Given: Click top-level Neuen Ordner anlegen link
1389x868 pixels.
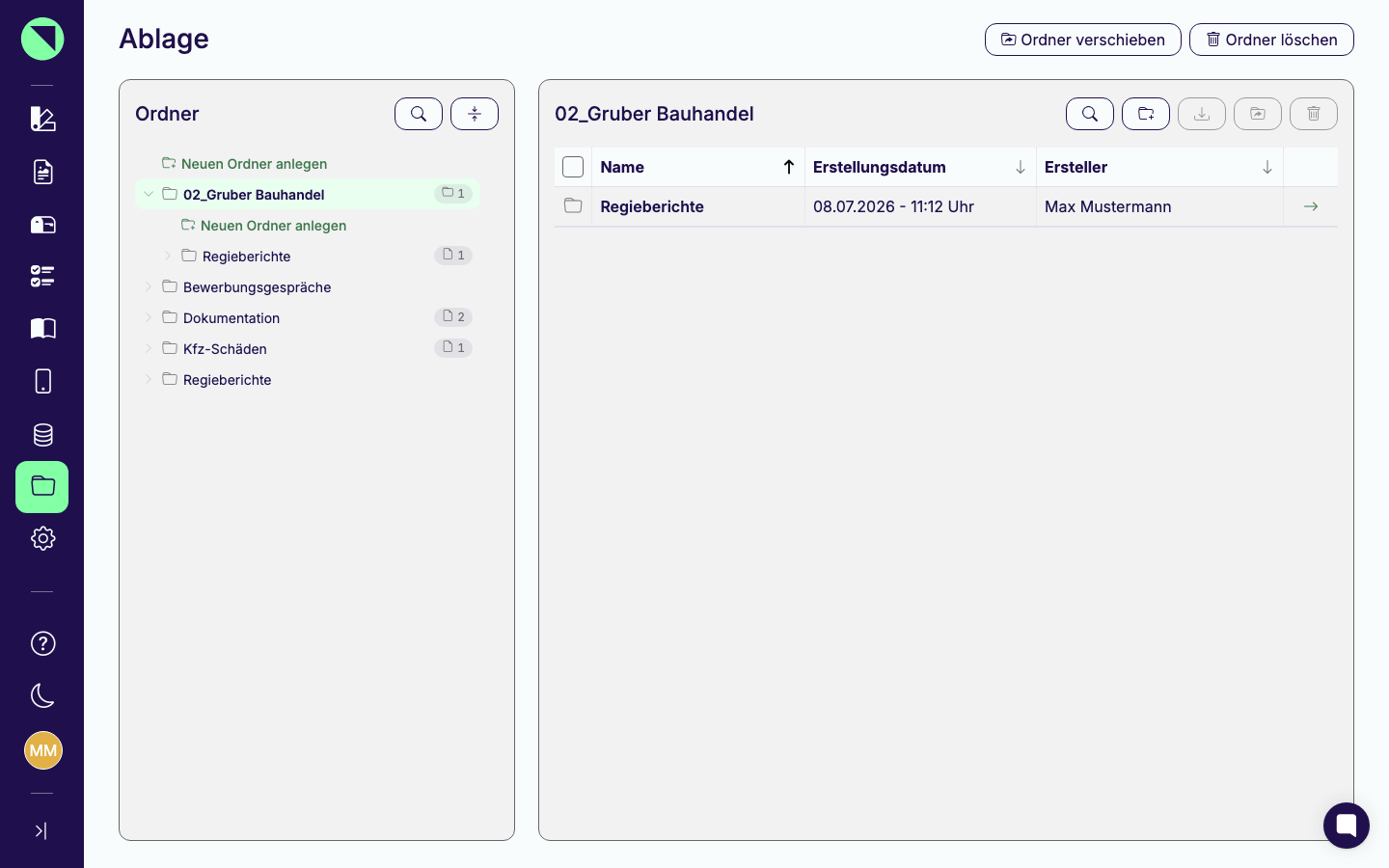Looking at the screenshot, I should click(245, 164).
